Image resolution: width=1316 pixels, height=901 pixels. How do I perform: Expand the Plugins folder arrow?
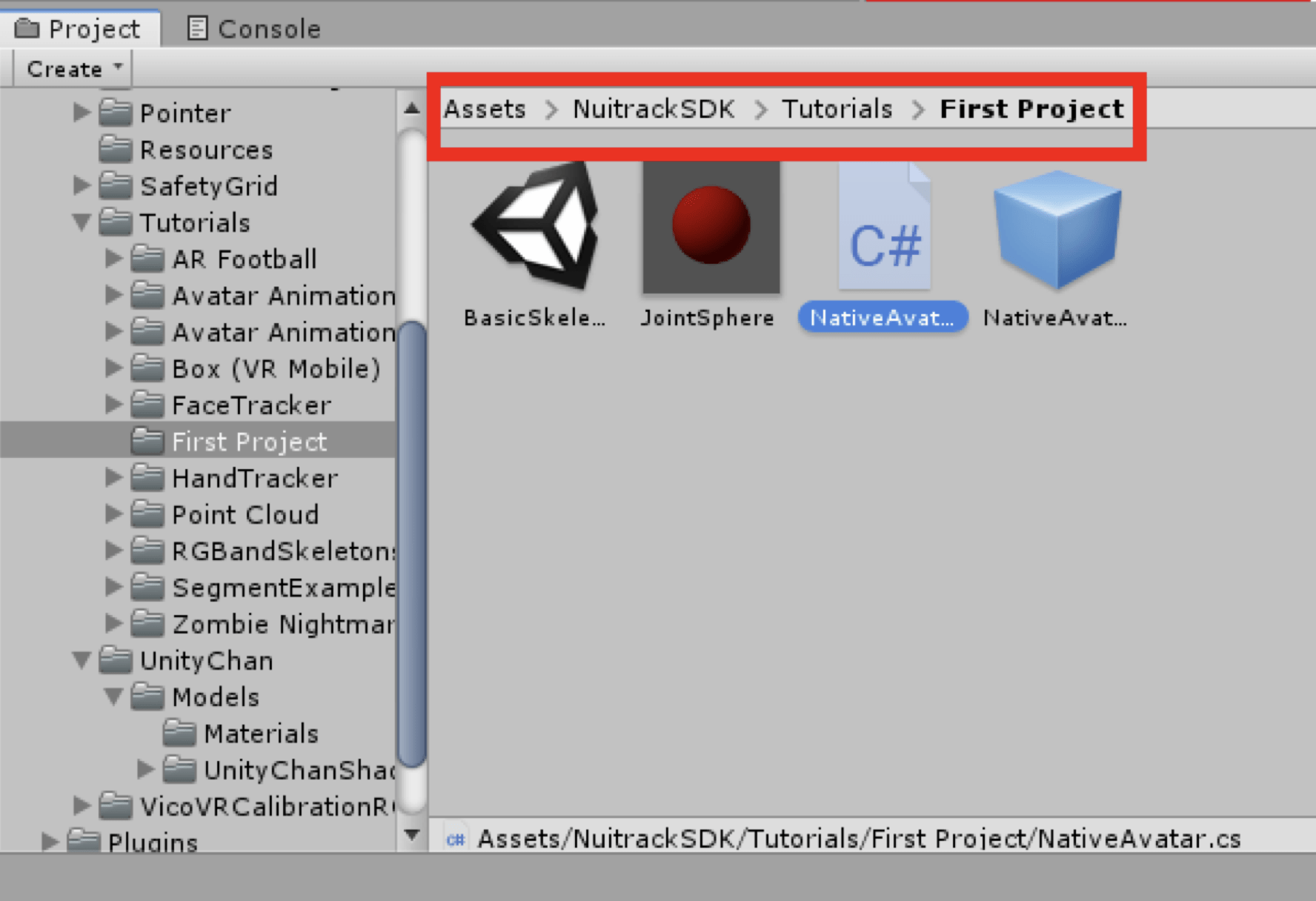tap(50, 842)
